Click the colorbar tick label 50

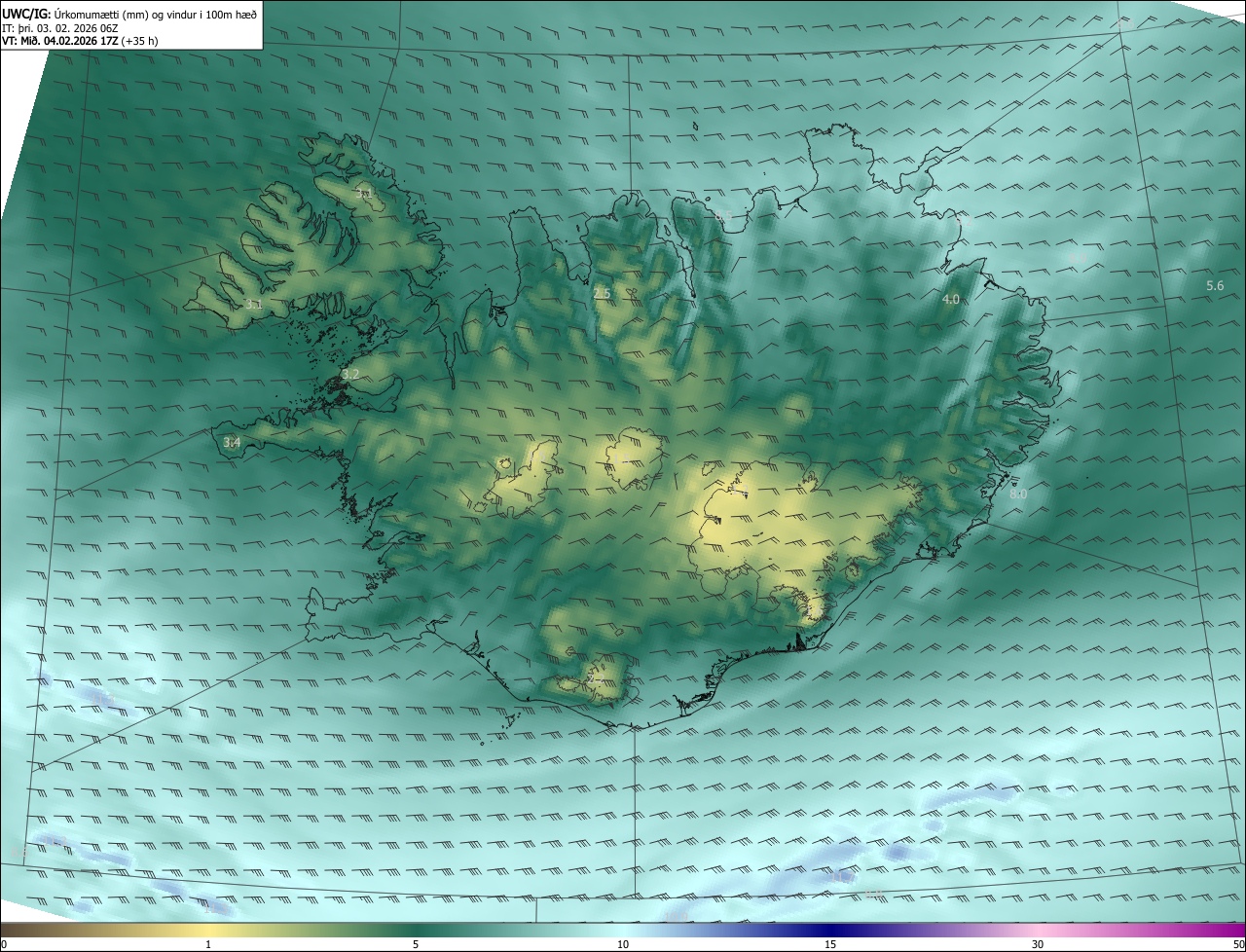point(1238,944)
